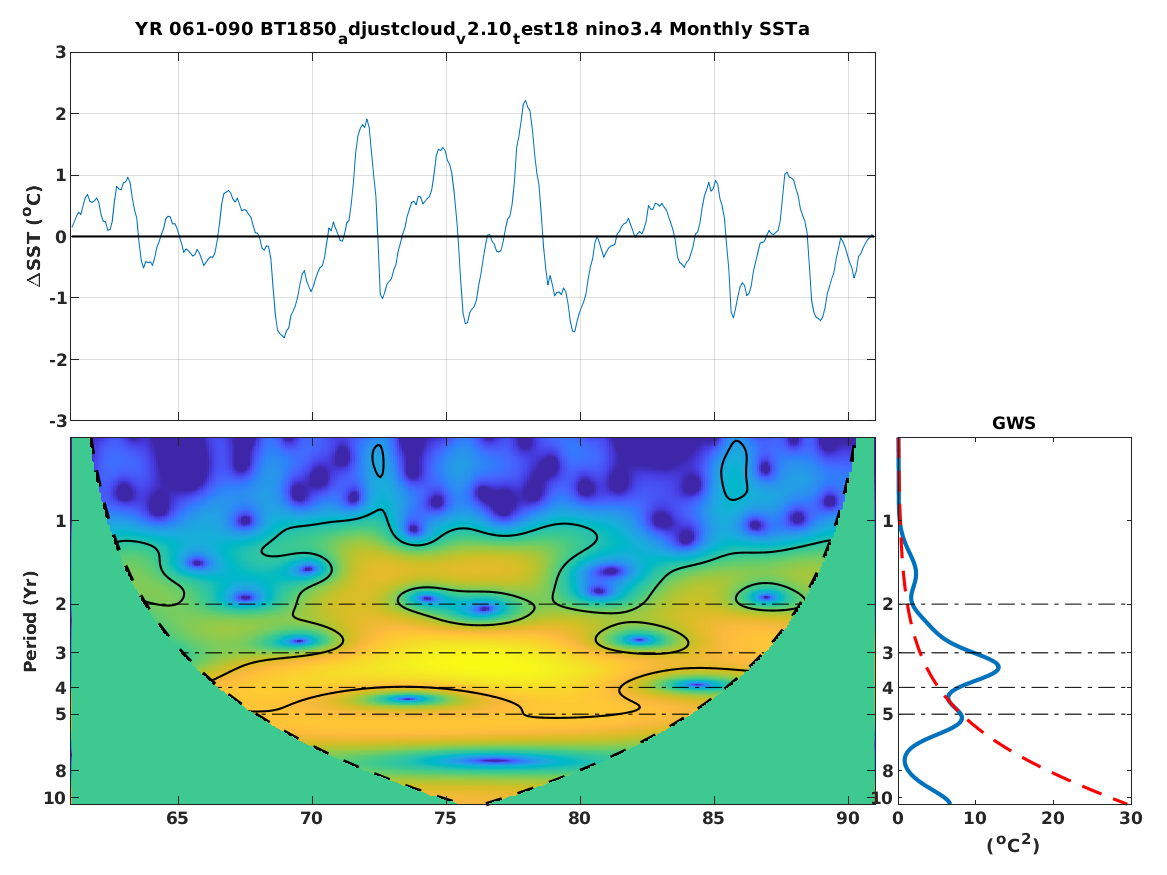Click the period tick label 8 on wavelet plot

[x=61, y=771]
